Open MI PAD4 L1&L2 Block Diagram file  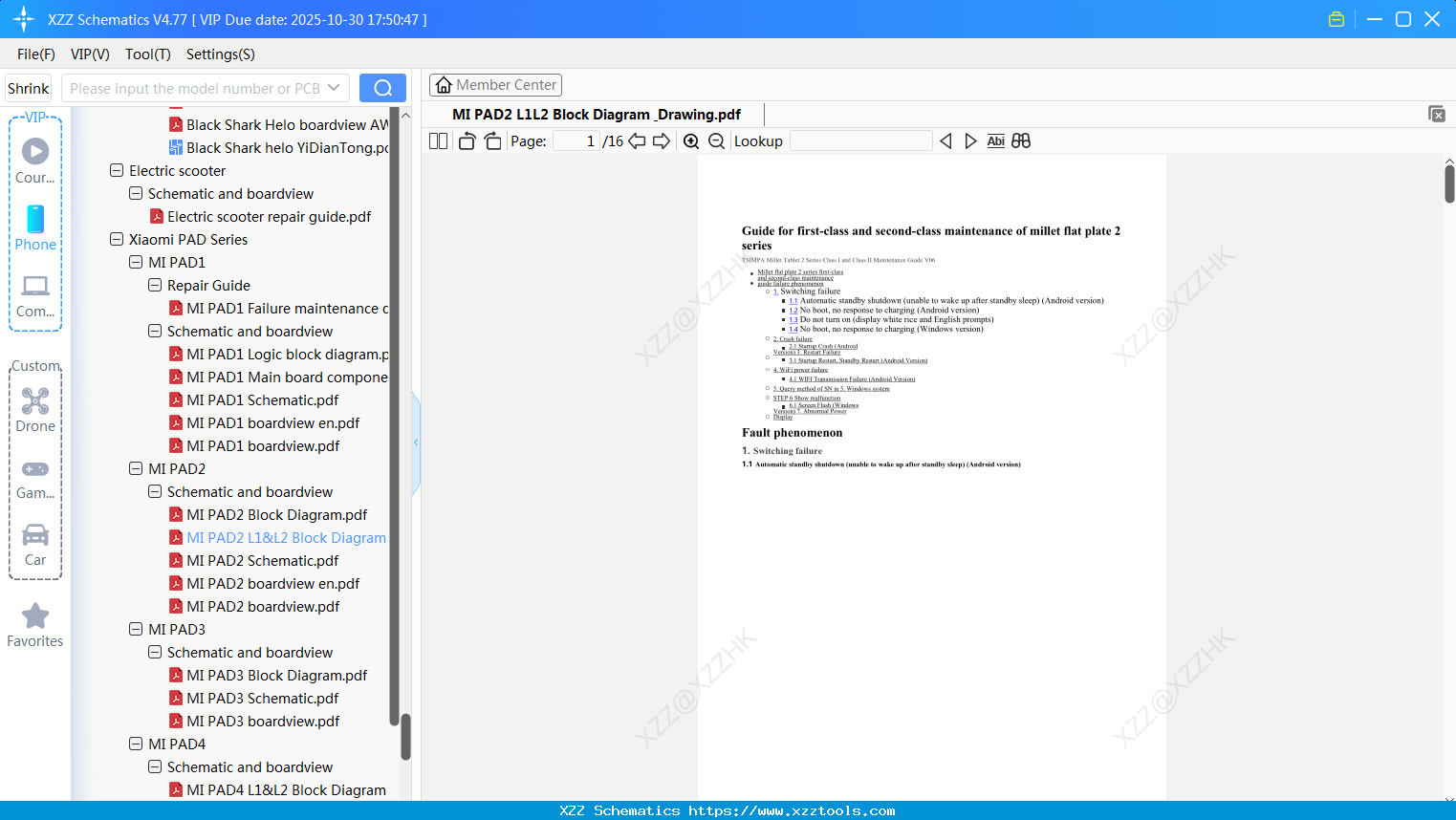[x=278, y=790]
